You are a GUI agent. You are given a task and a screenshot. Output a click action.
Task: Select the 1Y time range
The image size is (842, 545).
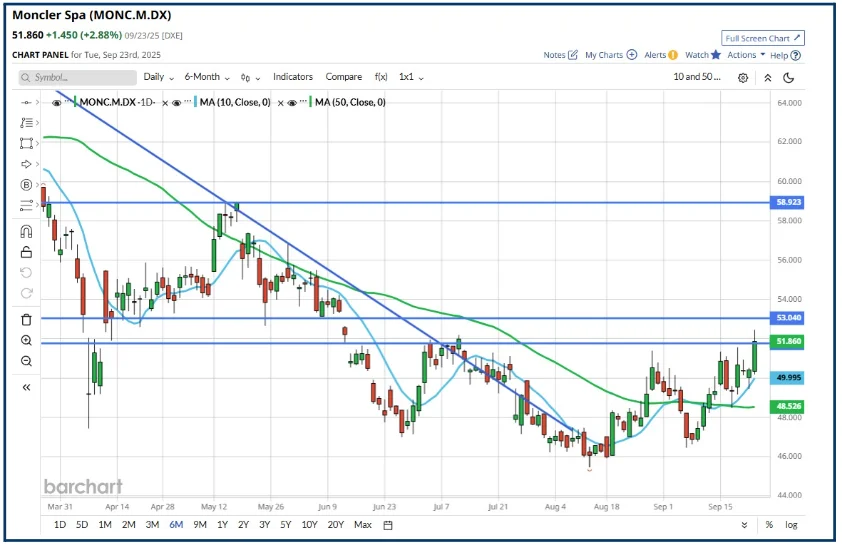pyautogui.click(x=222, y=525)
